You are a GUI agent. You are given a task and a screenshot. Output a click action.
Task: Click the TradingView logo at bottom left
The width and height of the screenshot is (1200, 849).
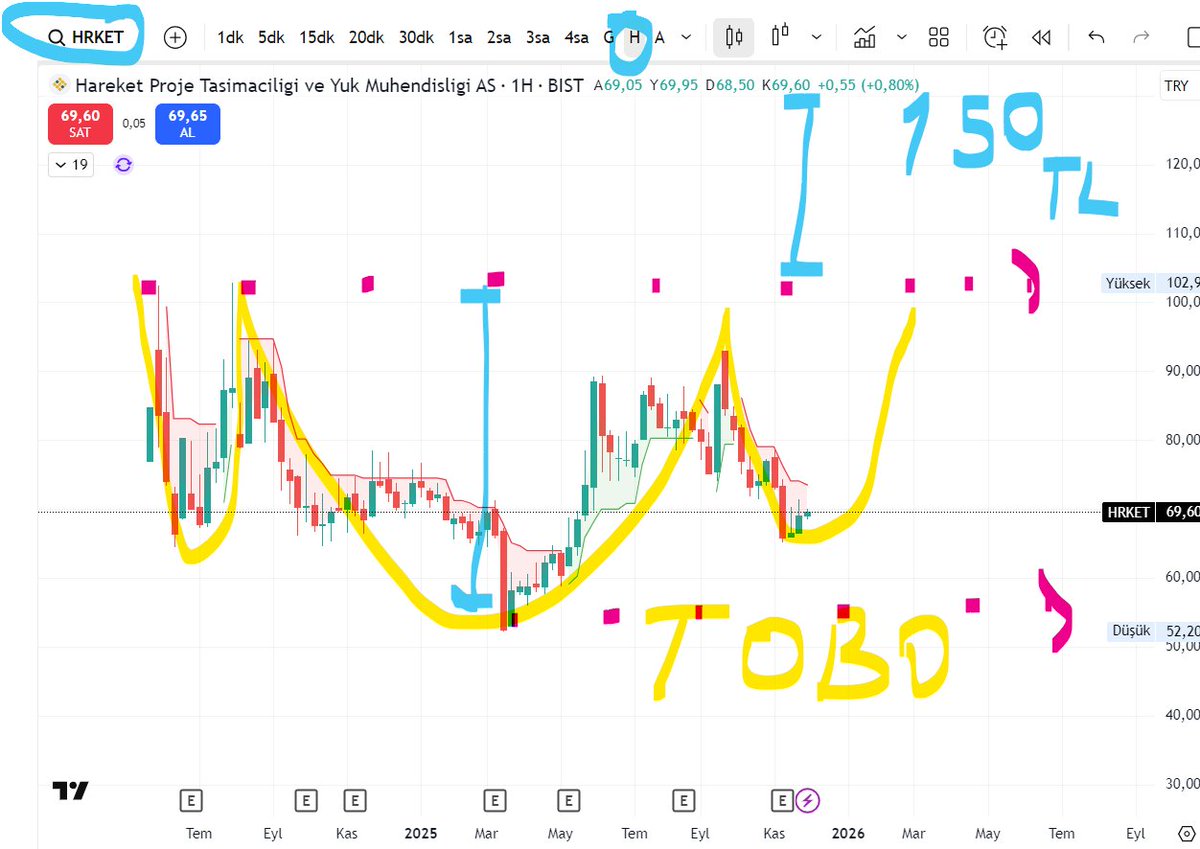(x=71, y=791)
